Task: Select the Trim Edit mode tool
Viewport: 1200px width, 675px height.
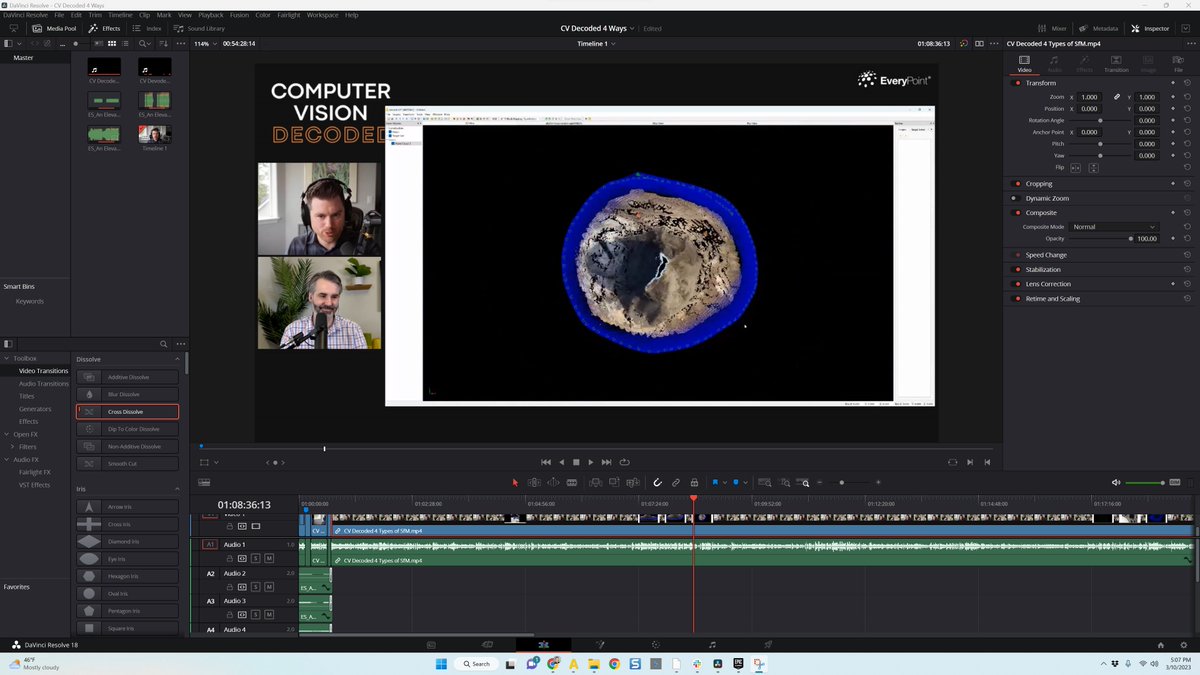Action: pos(535,482)
